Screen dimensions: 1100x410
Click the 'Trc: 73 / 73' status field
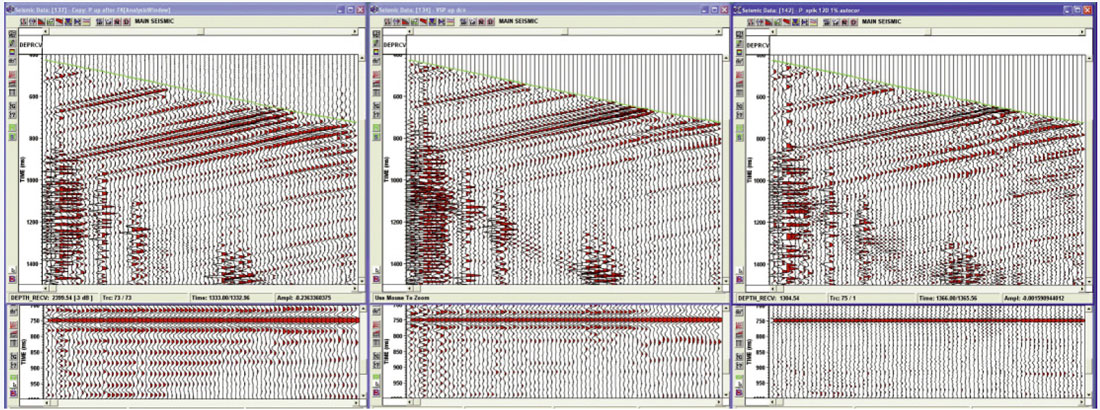pyautogui.click(x=144, y=298)
